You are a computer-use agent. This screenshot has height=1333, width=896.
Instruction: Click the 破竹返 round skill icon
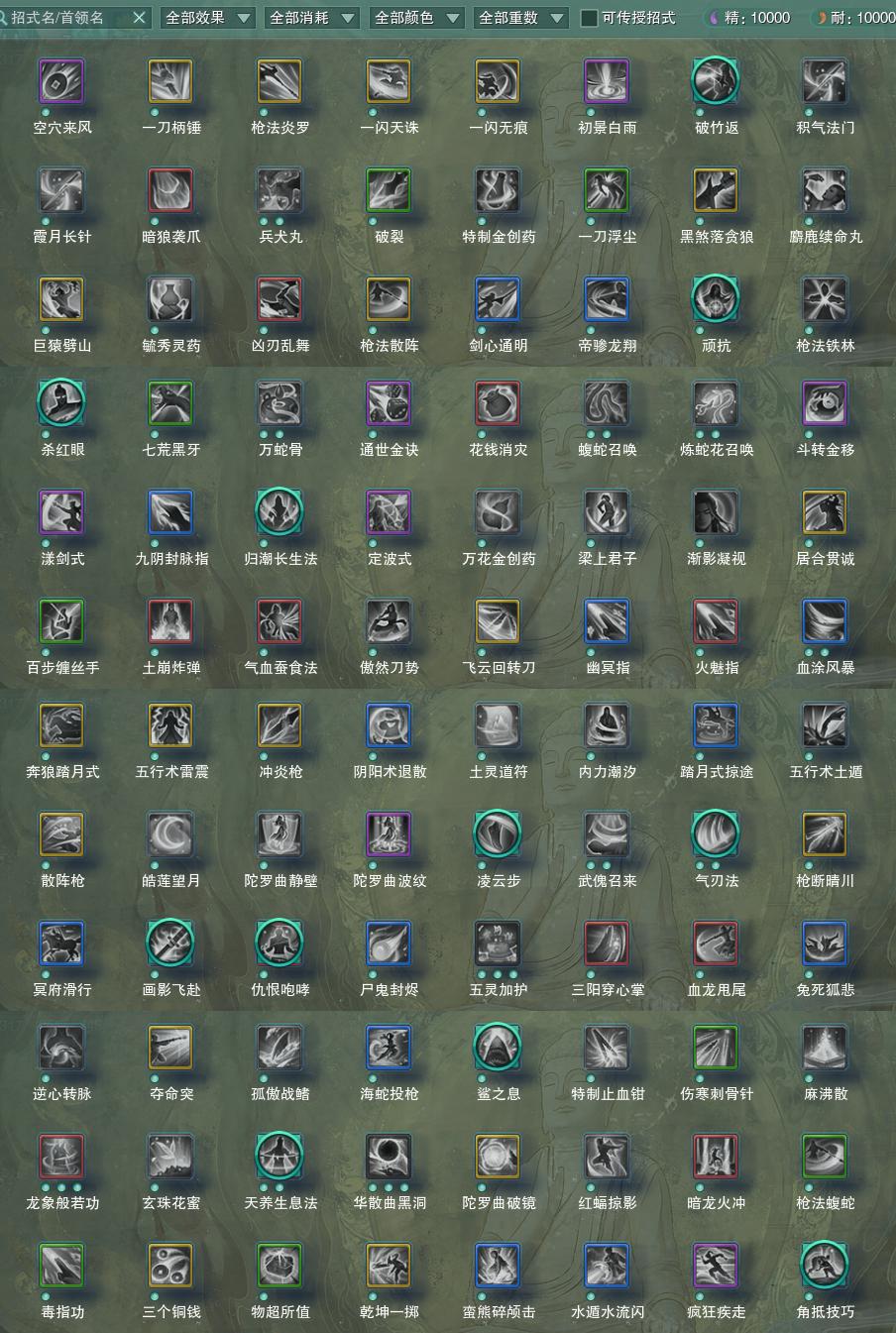click(x=716, y=82)
